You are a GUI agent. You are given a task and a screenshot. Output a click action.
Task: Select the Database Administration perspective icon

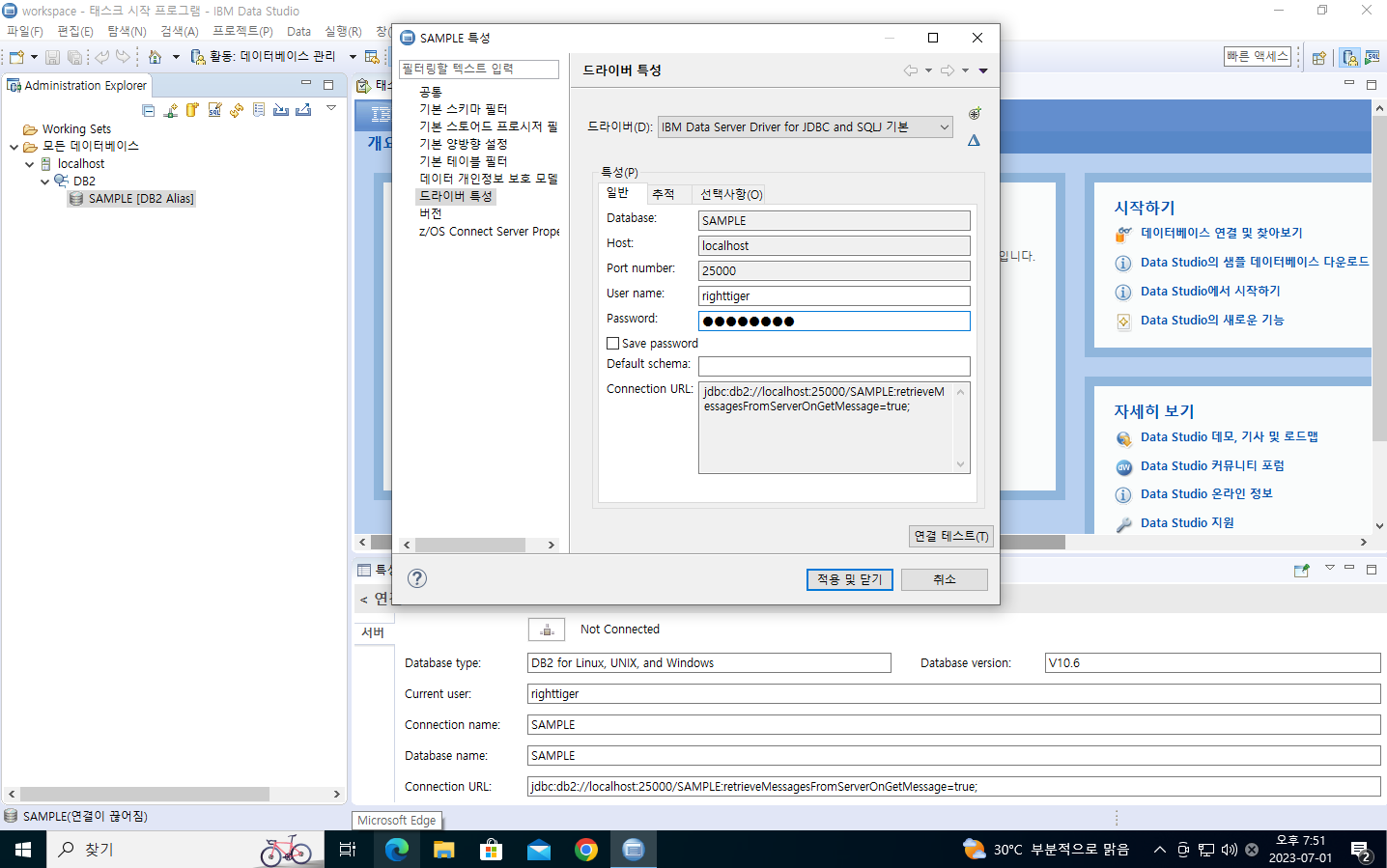tap(1349, 58)
